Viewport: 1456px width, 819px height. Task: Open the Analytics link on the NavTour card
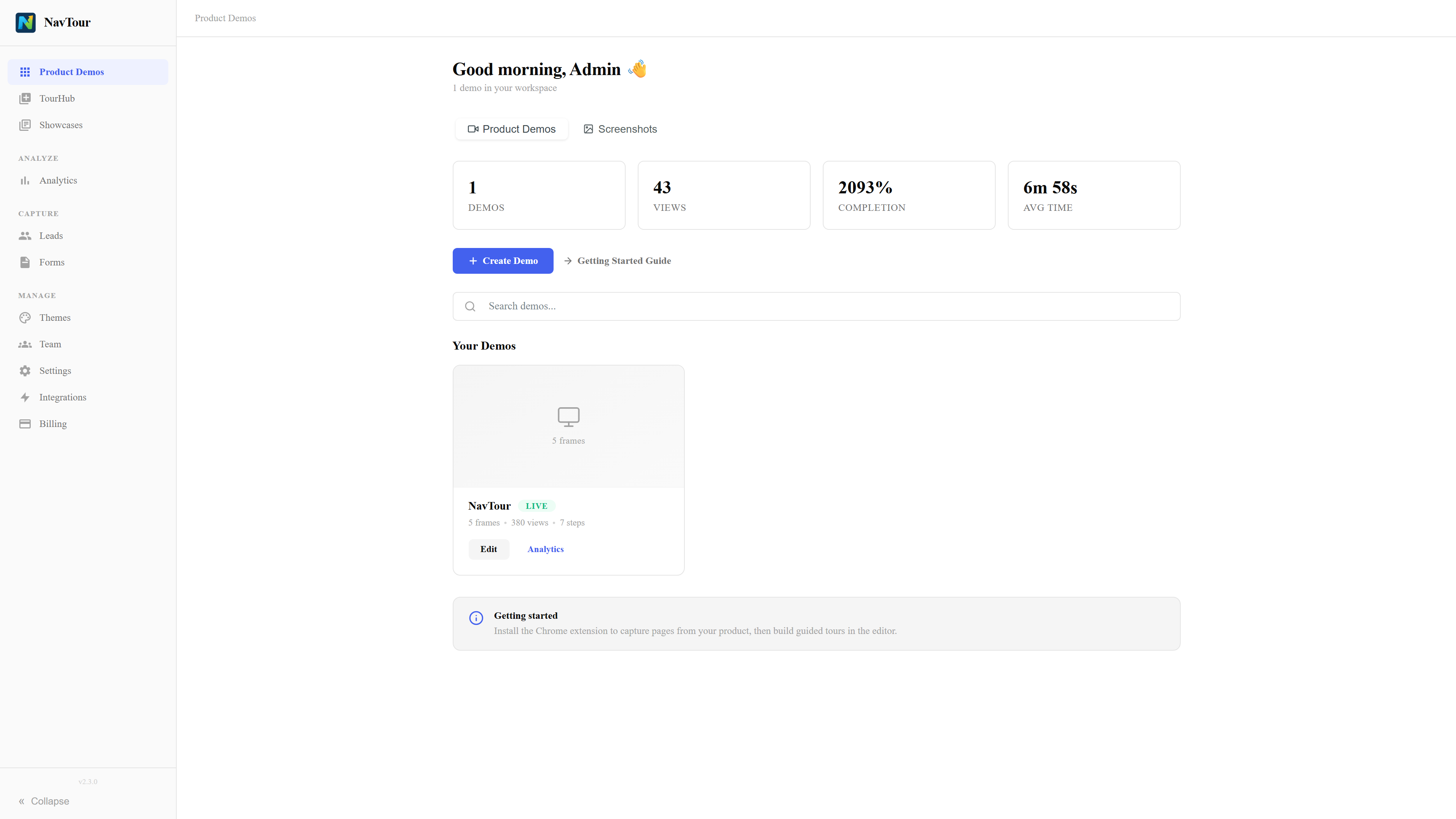(x=545, y=549)
